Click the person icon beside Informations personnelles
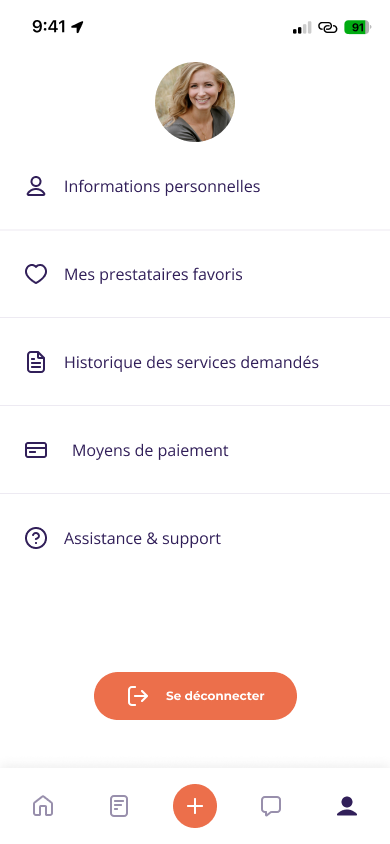Screen dimensions: 390x844 point(36,186)
